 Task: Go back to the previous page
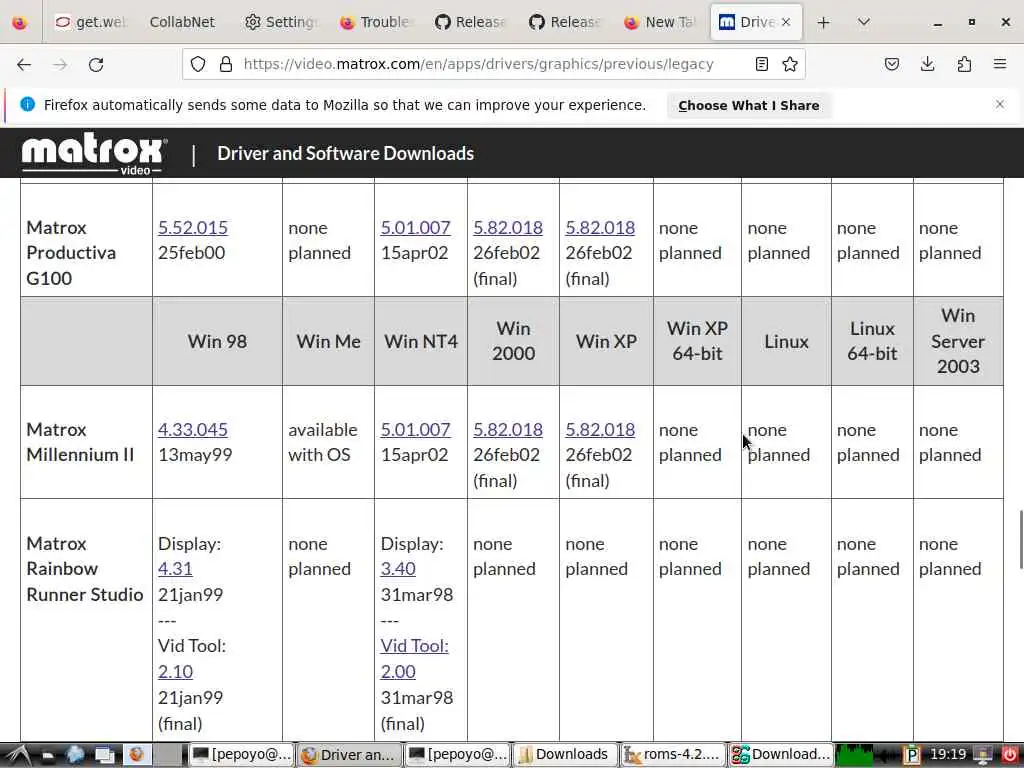24,64
